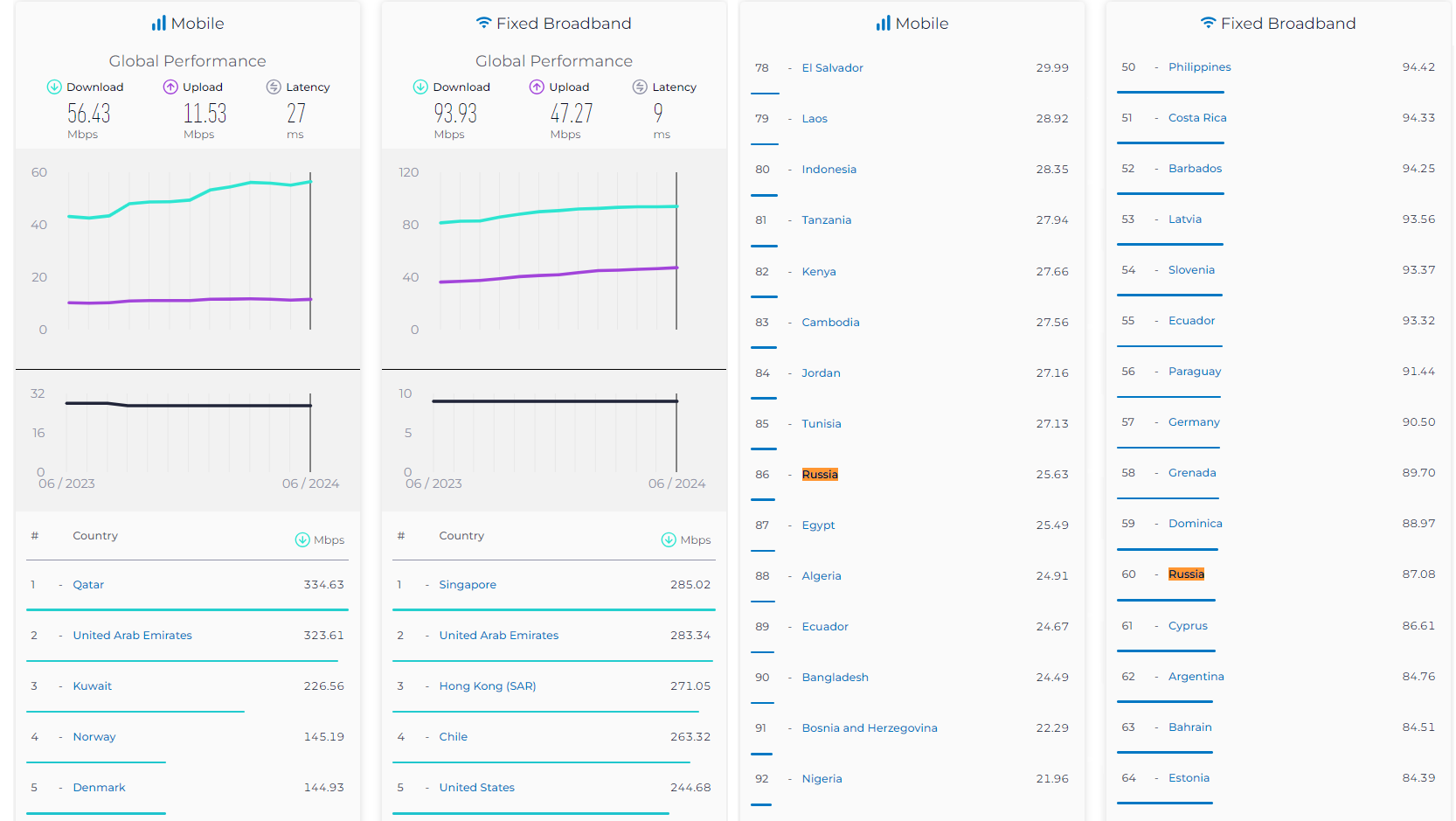Open the Chile country link

(454, 737)
